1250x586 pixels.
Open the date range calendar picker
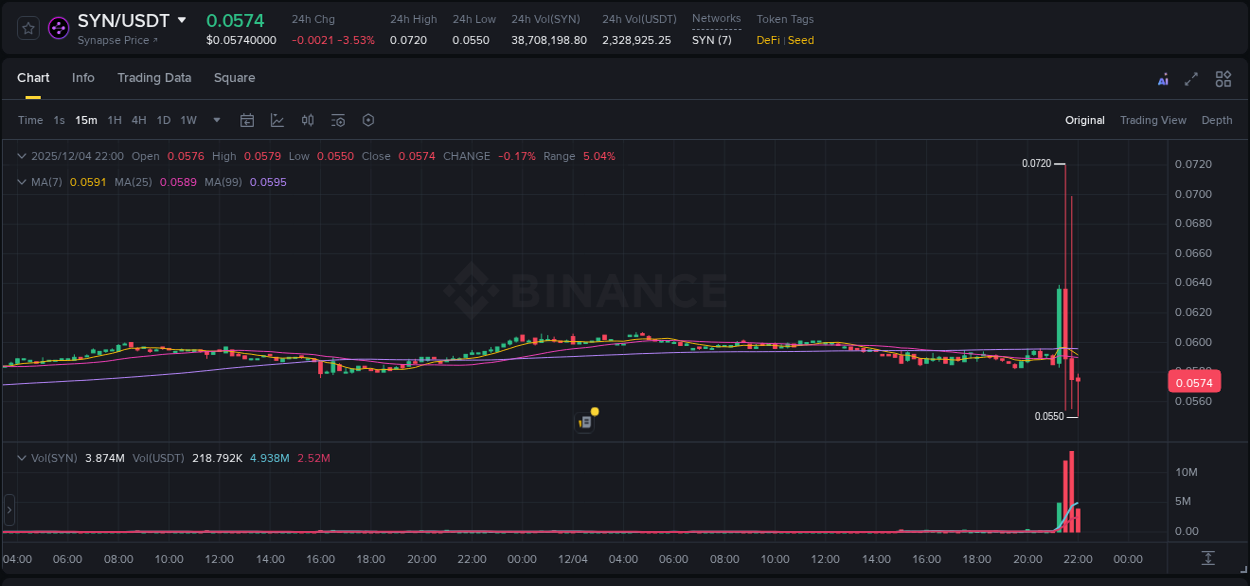pos(247,120)
